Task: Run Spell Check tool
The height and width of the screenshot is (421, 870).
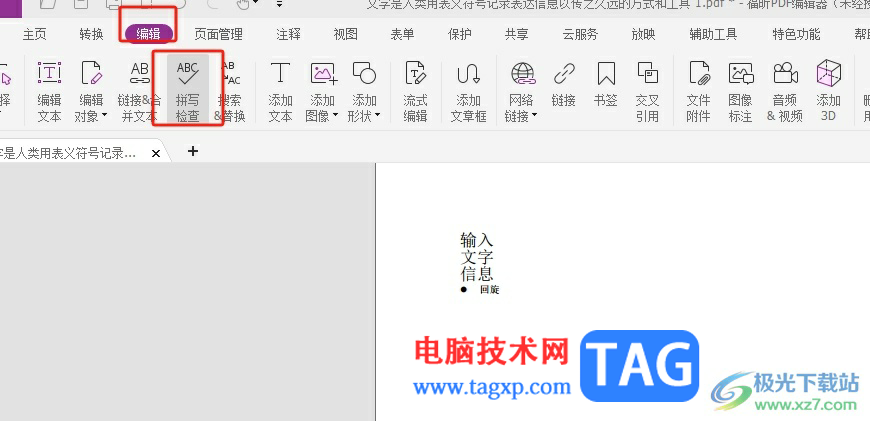Action: pos(188,90)
